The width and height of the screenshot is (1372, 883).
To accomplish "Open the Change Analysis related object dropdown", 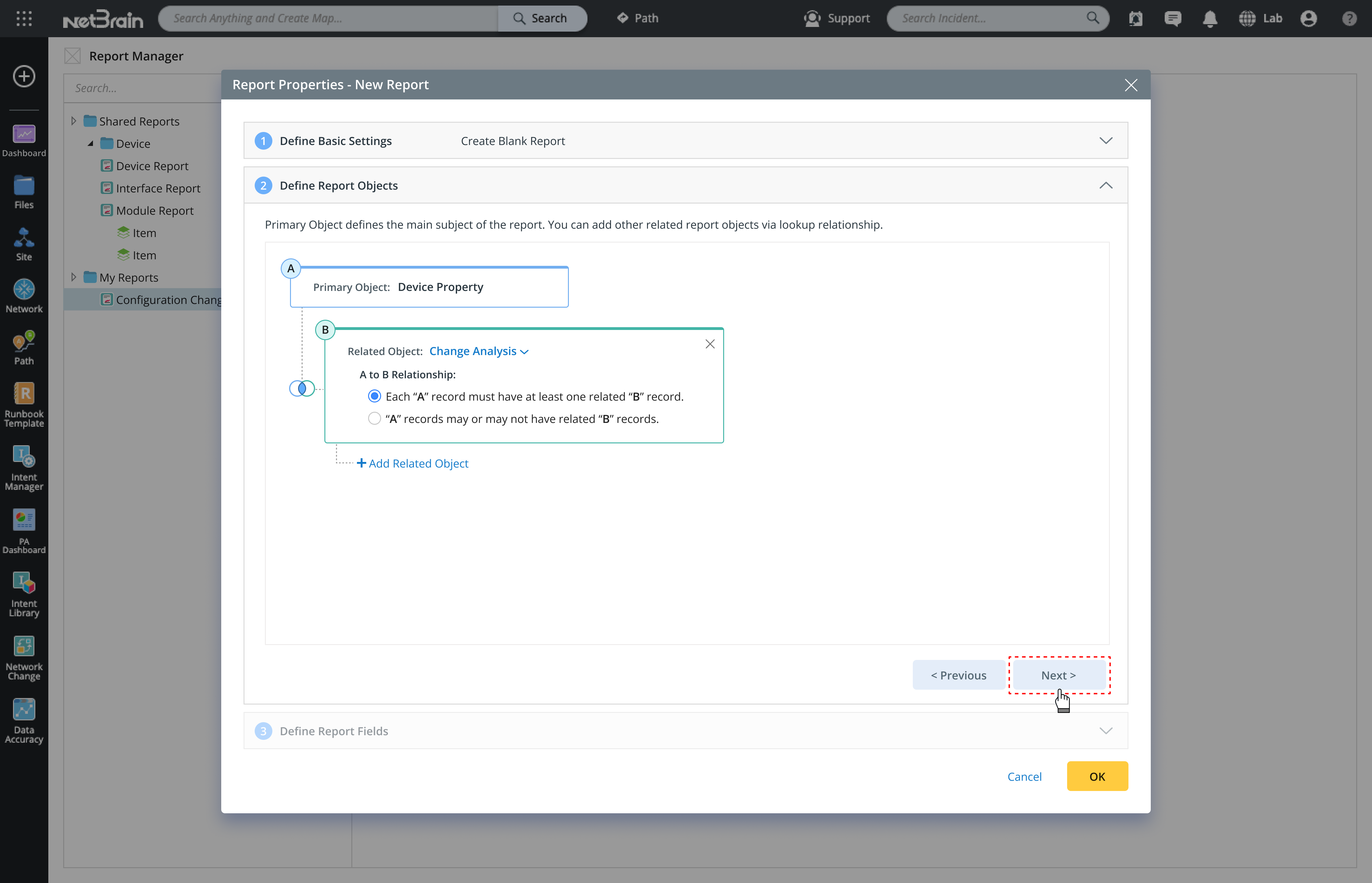I will [479, 351].
